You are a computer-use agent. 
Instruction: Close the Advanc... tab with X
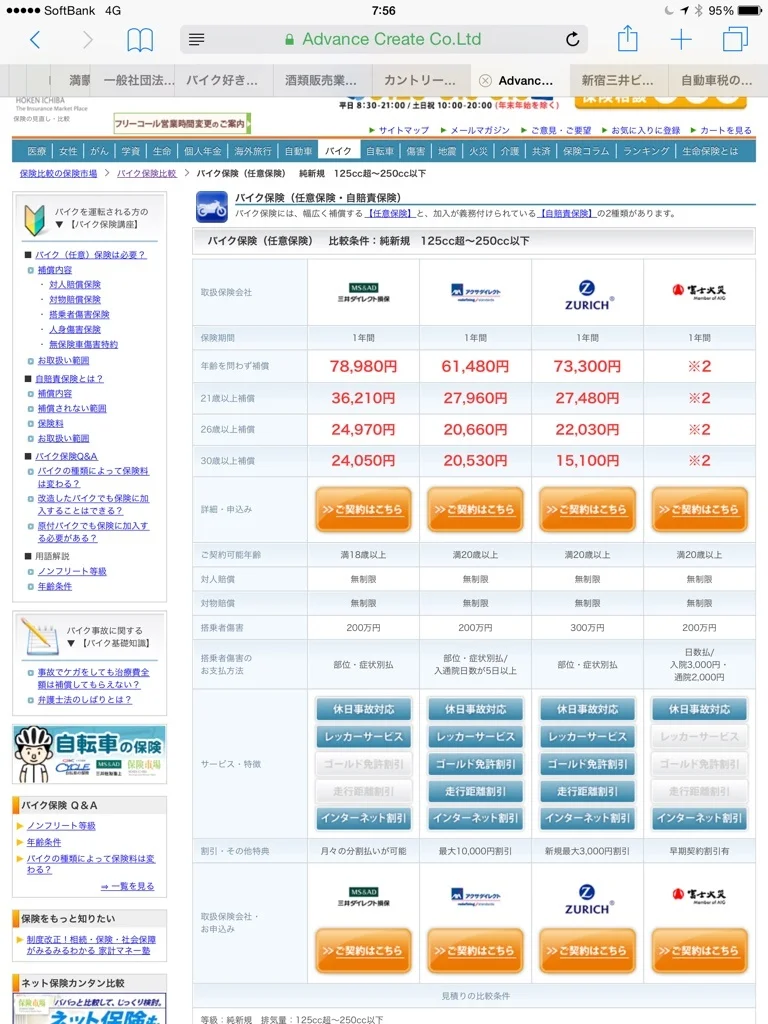[485, 80]
